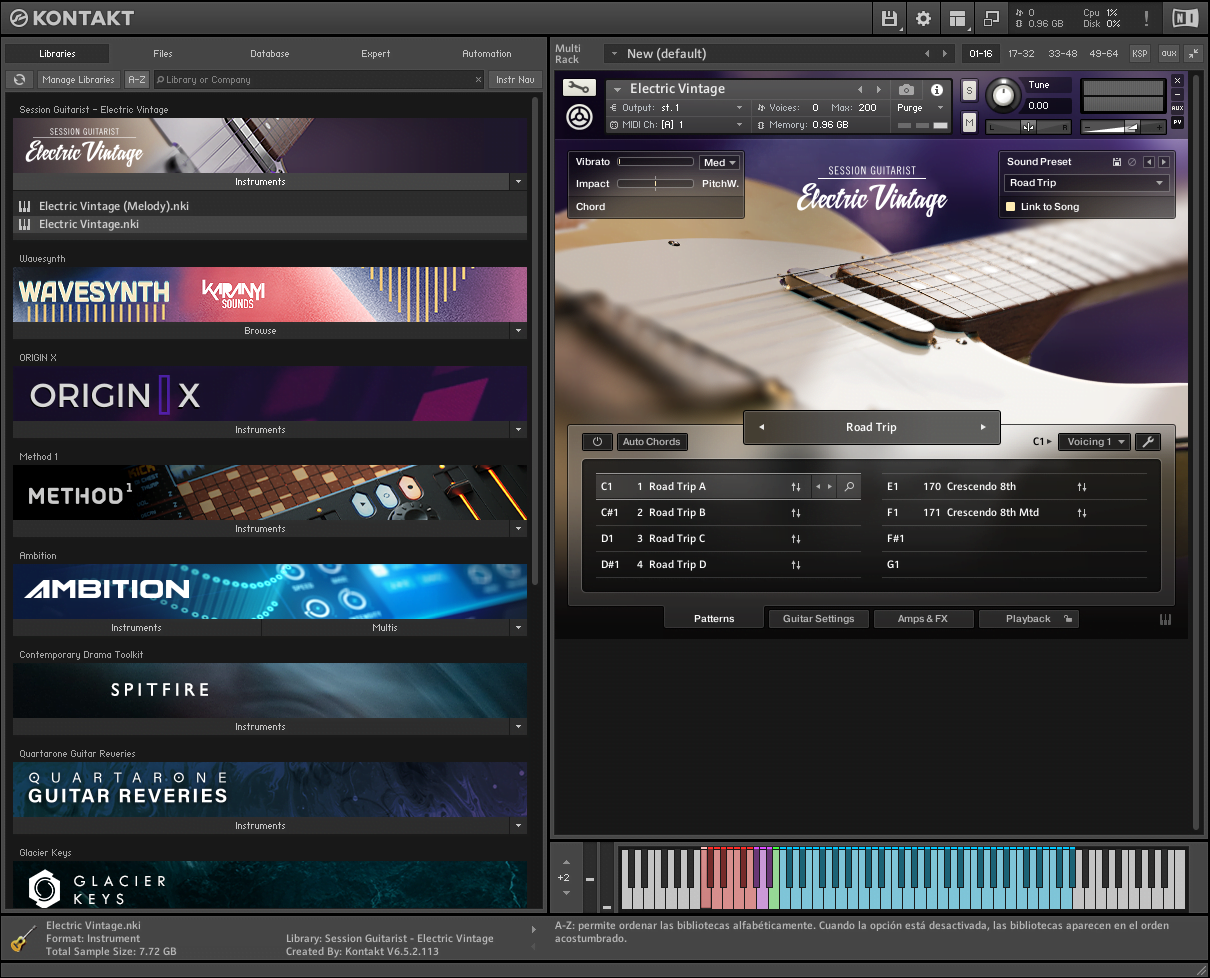Select Electric Vintage (Melody).nki file
The width and height of the screenshot is (1210, 978).
click(270, 206)
